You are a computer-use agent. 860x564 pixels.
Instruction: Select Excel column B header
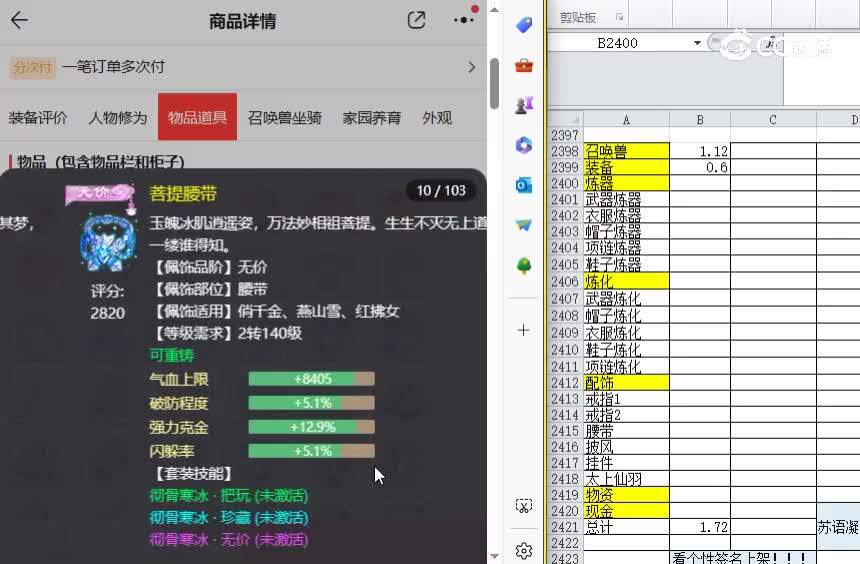[700, 120]
